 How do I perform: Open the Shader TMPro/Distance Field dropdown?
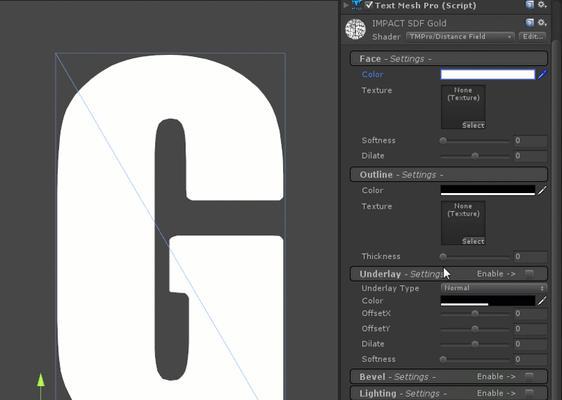(x=460, y=37)
